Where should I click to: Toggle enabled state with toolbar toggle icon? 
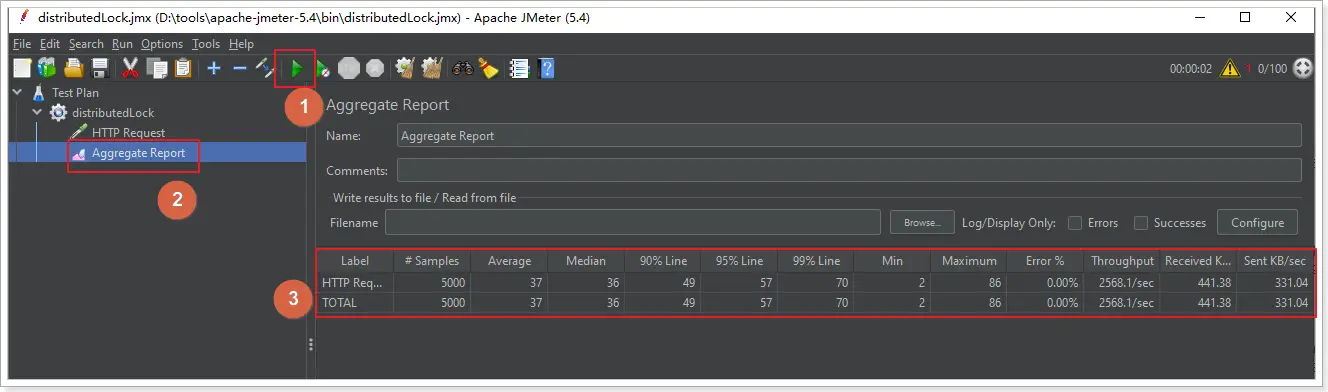tap(264, 68)
